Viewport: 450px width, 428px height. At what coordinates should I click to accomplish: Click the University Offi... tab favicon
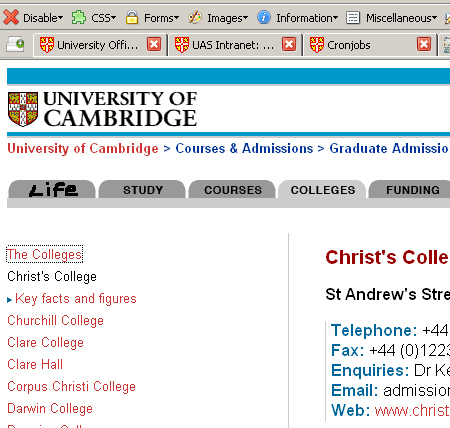click(x=47, y=45)
